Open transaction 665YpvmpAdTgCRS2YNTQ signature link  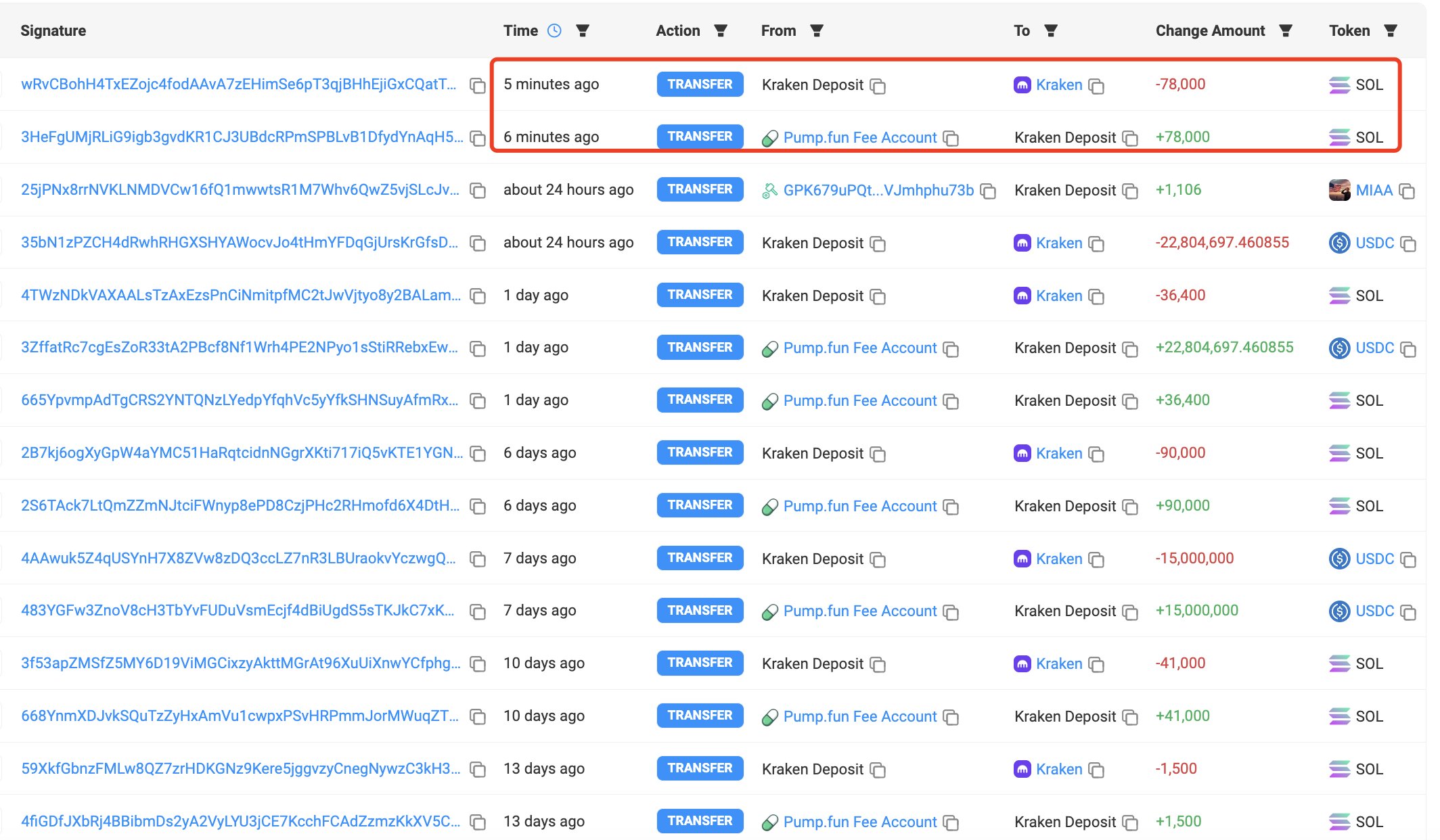240,400
